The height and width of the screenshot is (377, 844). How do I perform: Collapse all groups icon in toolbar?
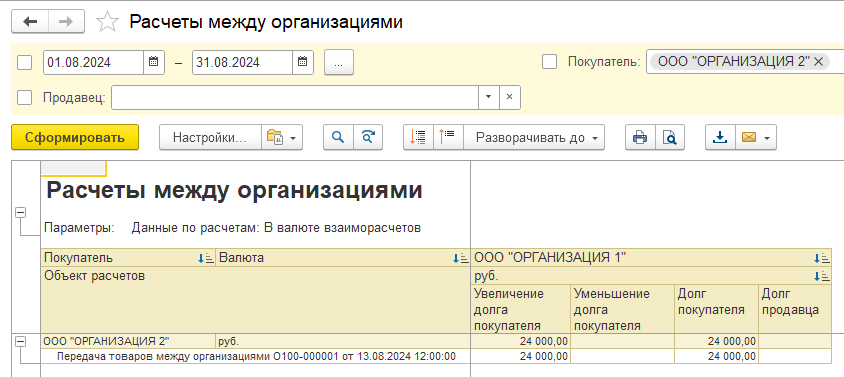tap(448, 137)
